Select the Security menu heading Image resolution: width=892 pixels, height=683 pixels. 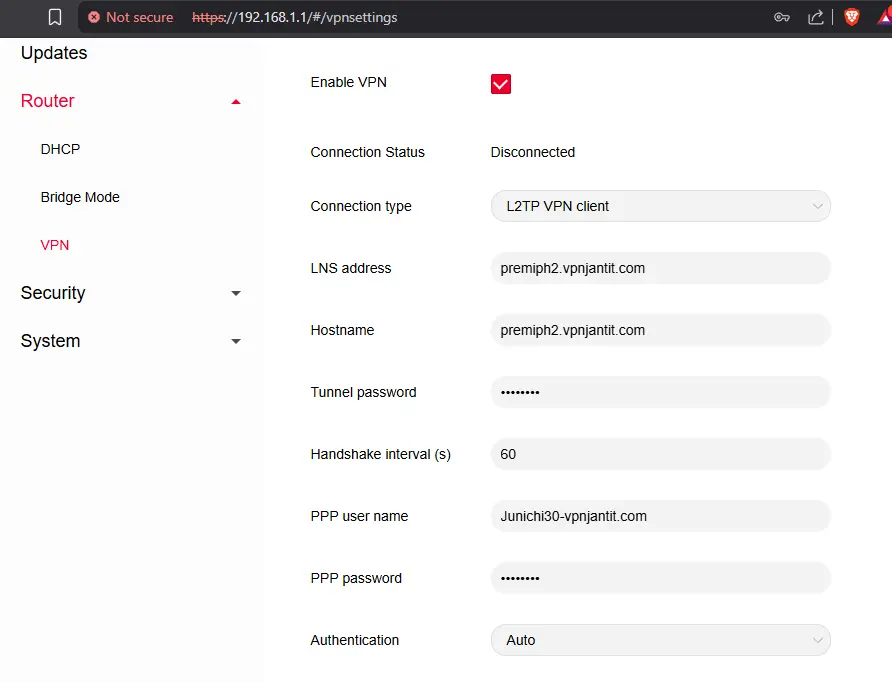pos(53,292)
